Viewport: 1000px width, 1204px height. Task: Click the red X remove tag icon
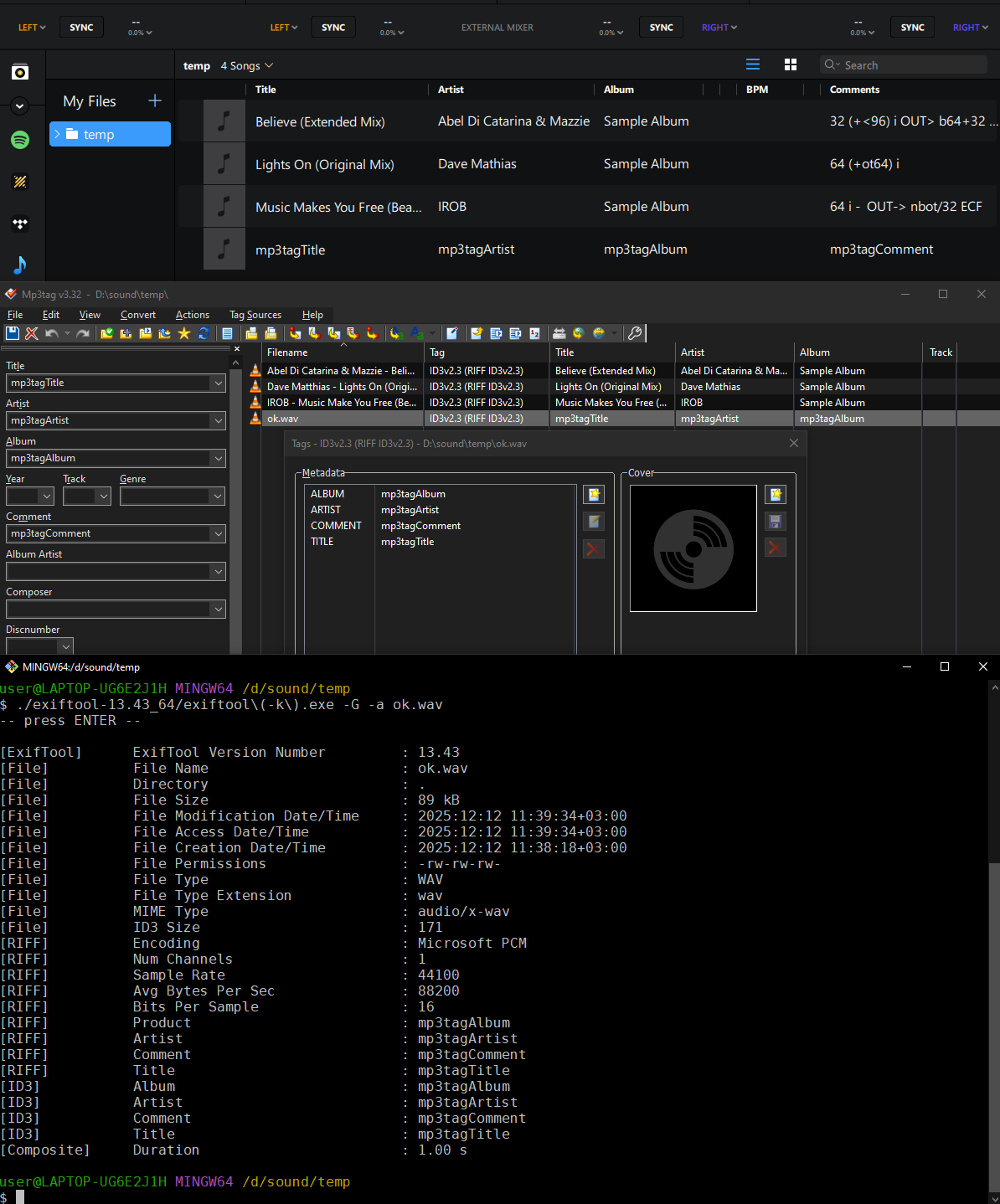tap(32, 333)
